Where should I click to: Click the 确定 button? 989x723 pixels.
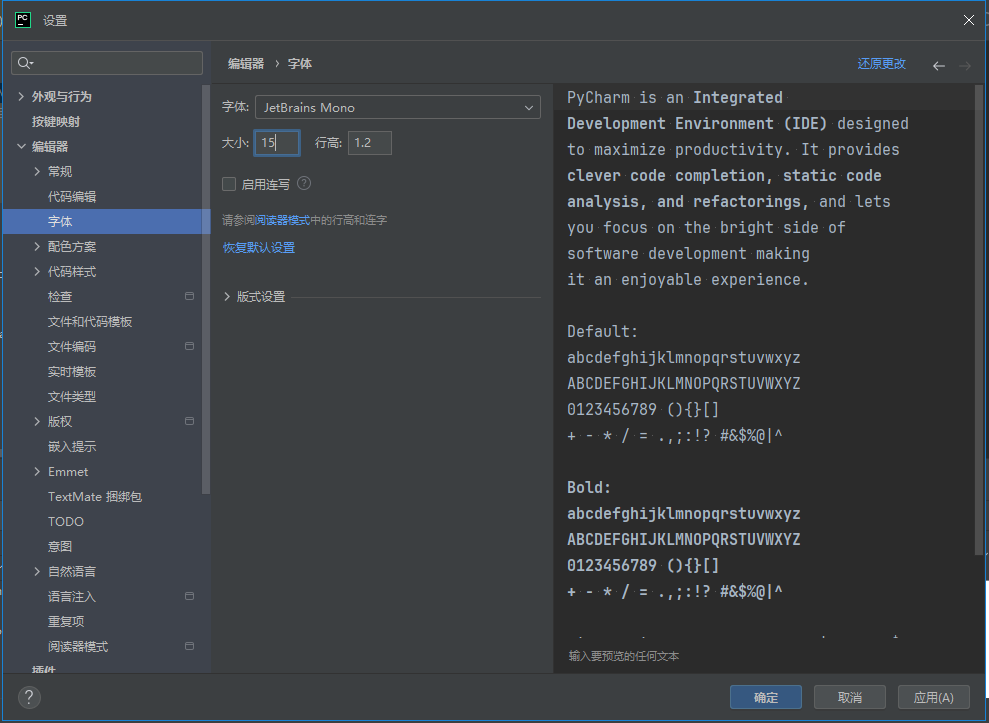tap(766, 697)
